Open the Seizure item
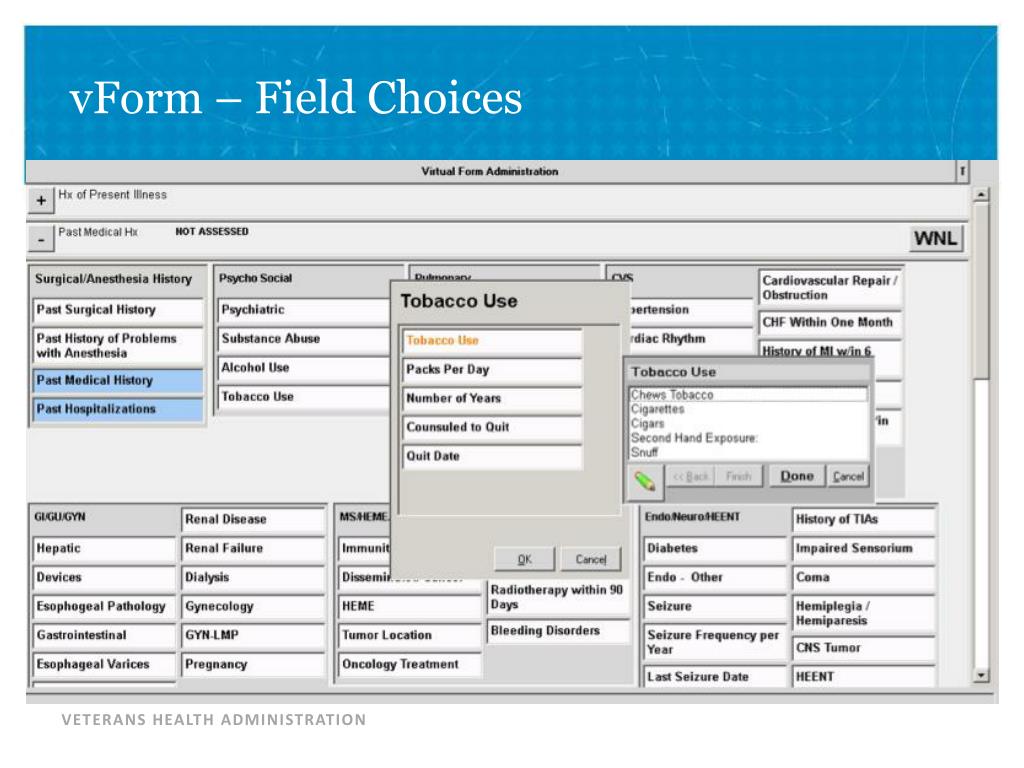Image resolution: width=1024 pixels, height=768 pixels. tap(715, 607)
